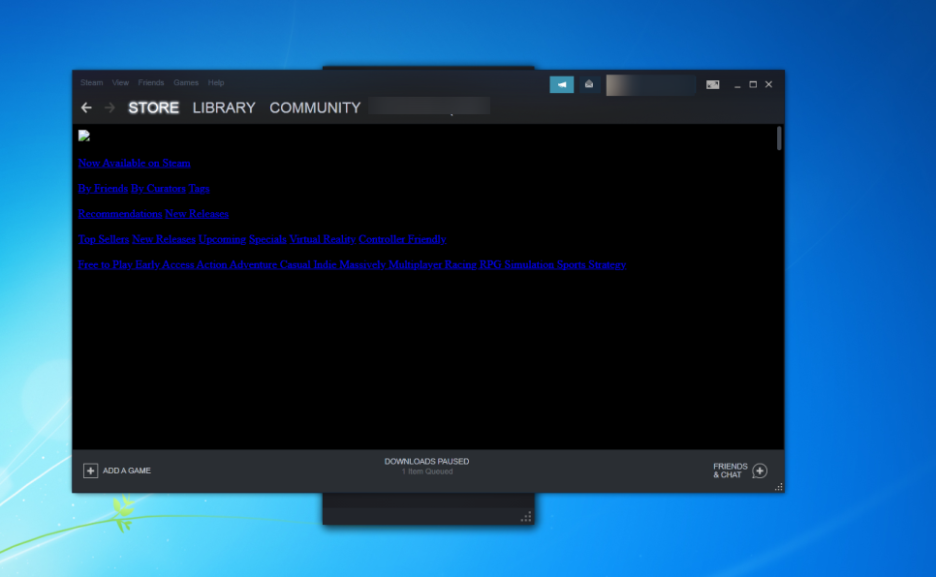Browse the Early Access link

point(165,264)
